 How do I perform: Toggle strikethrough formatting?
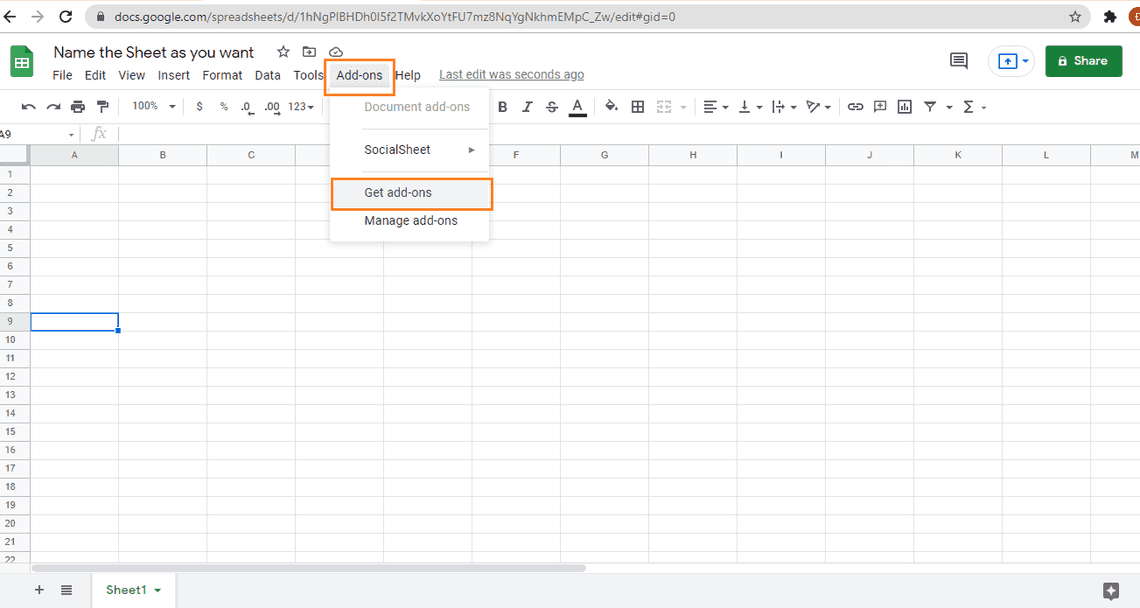click(552, 107)
